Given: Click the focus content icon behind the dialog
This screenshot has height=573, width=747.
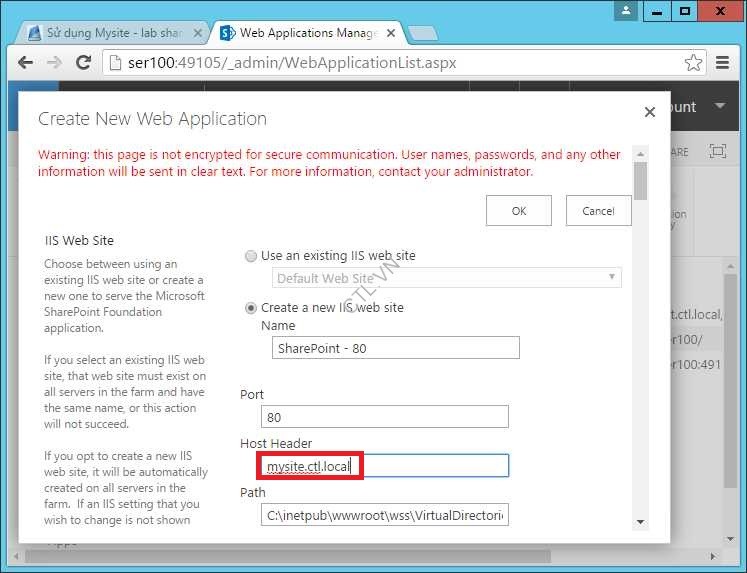Looking at the screenshot, I should [x=717, y=151].
